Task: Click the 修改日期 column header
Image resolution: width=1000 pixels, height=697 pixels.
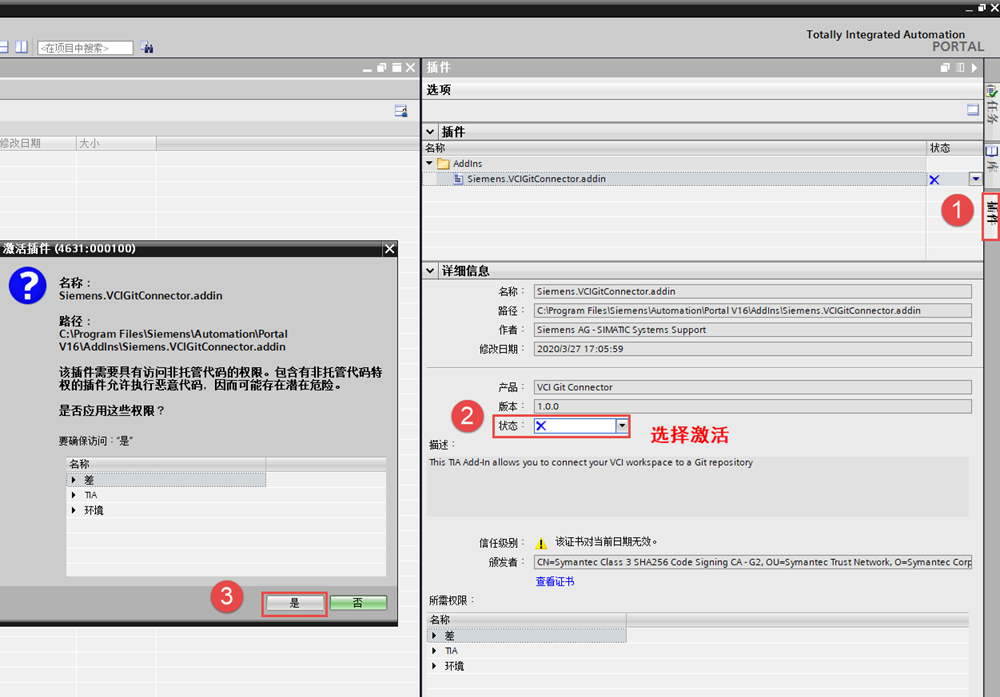Action: 38,143
